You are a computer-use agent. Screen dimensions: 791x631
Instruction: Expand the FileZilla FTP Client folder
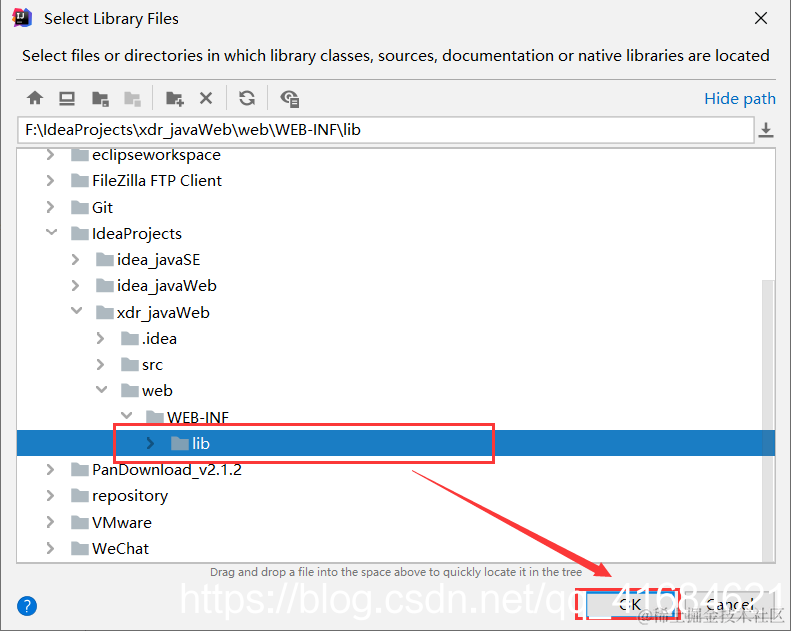[50, 180]
